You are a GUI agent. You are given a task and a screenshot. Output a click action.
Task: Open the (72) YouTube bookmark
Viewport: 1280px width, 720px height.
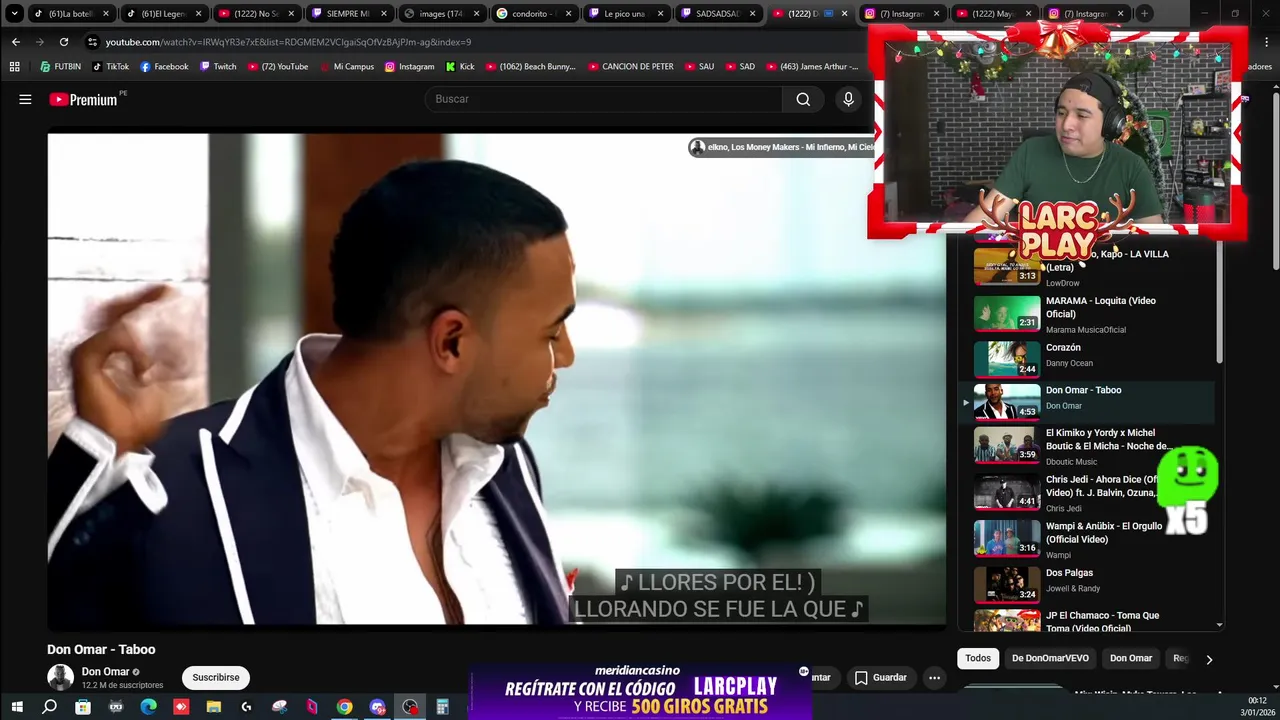click(278, 67)
